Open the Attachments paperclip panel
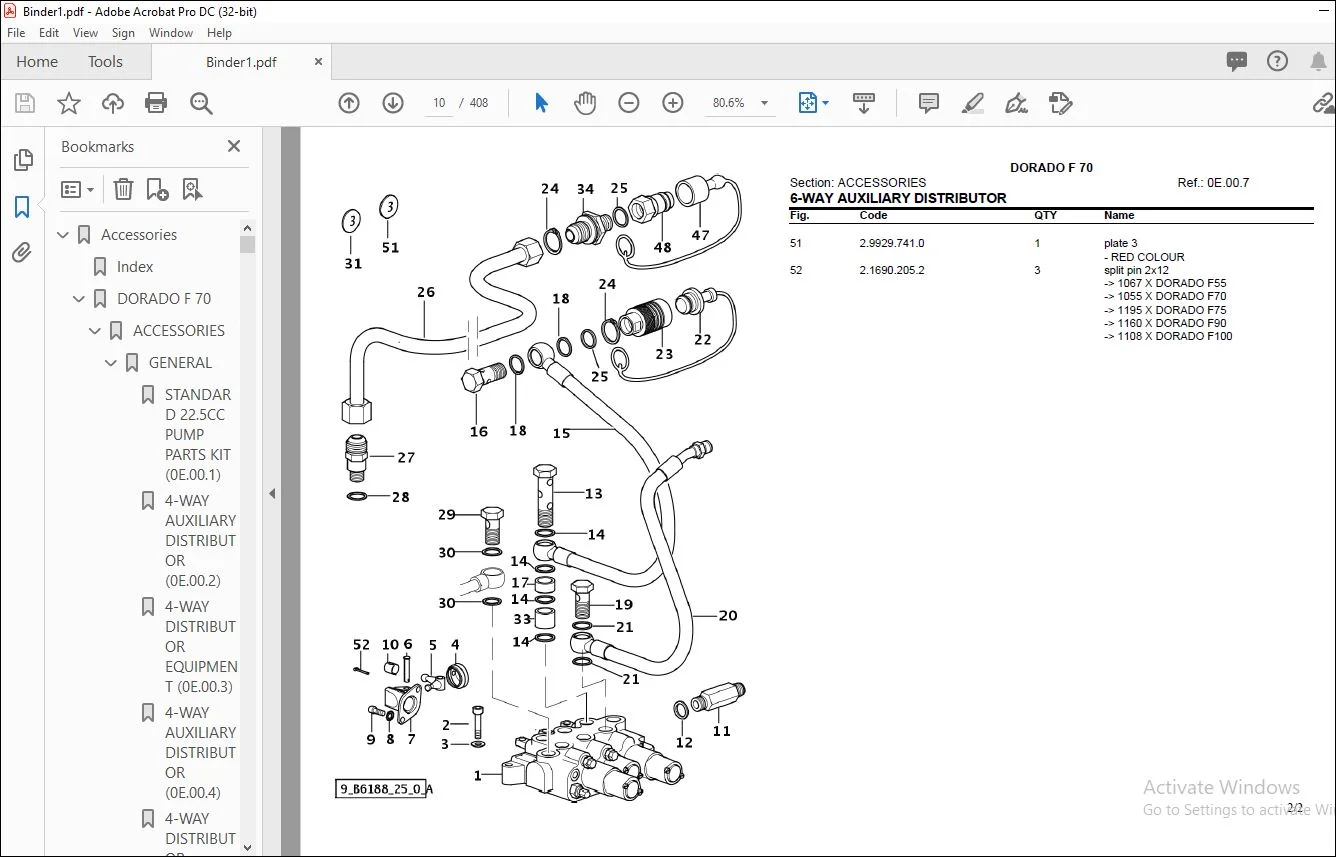The width and height of the screenshot is (1336, 857). [22, 253]
